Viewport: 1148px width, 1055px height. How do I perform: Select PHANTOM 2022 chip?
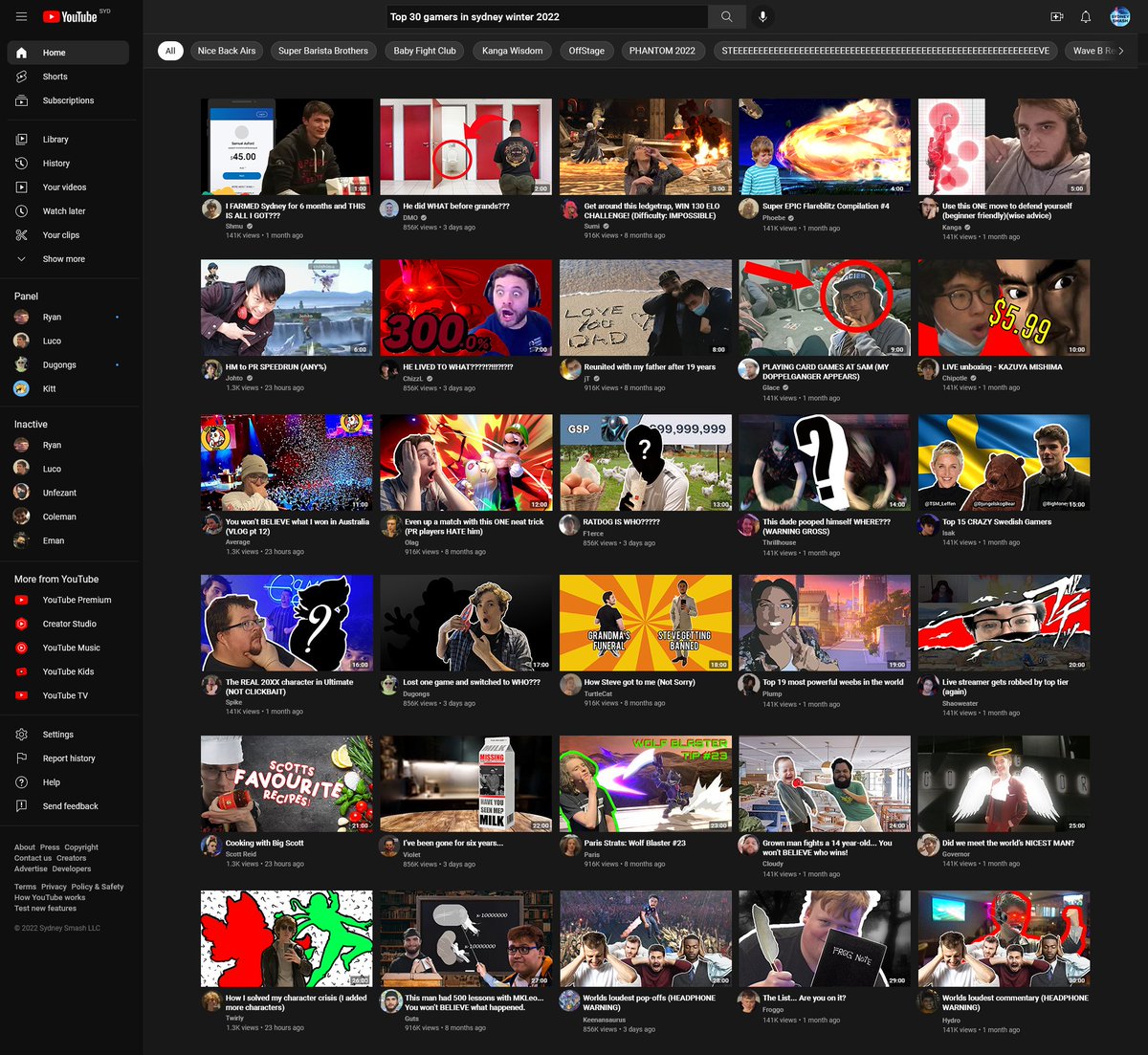[x=662, y=51]
